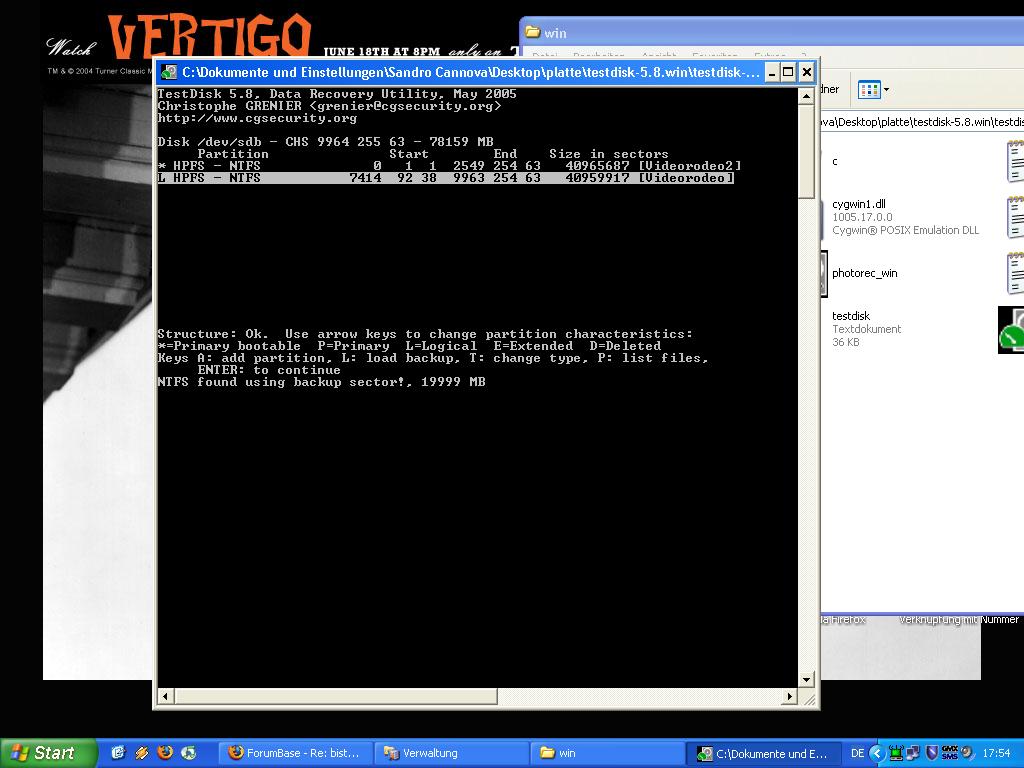Click console vertical scrollbar down arrow
Image resolution: width=1024 pixels, height=768 pixels.
[806, 679]
